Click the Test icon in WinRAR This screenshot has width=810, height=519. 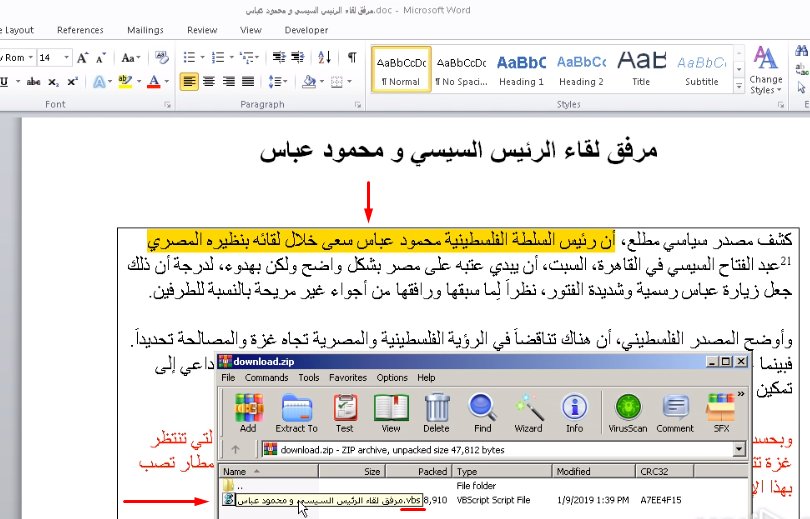coord(345,413)
